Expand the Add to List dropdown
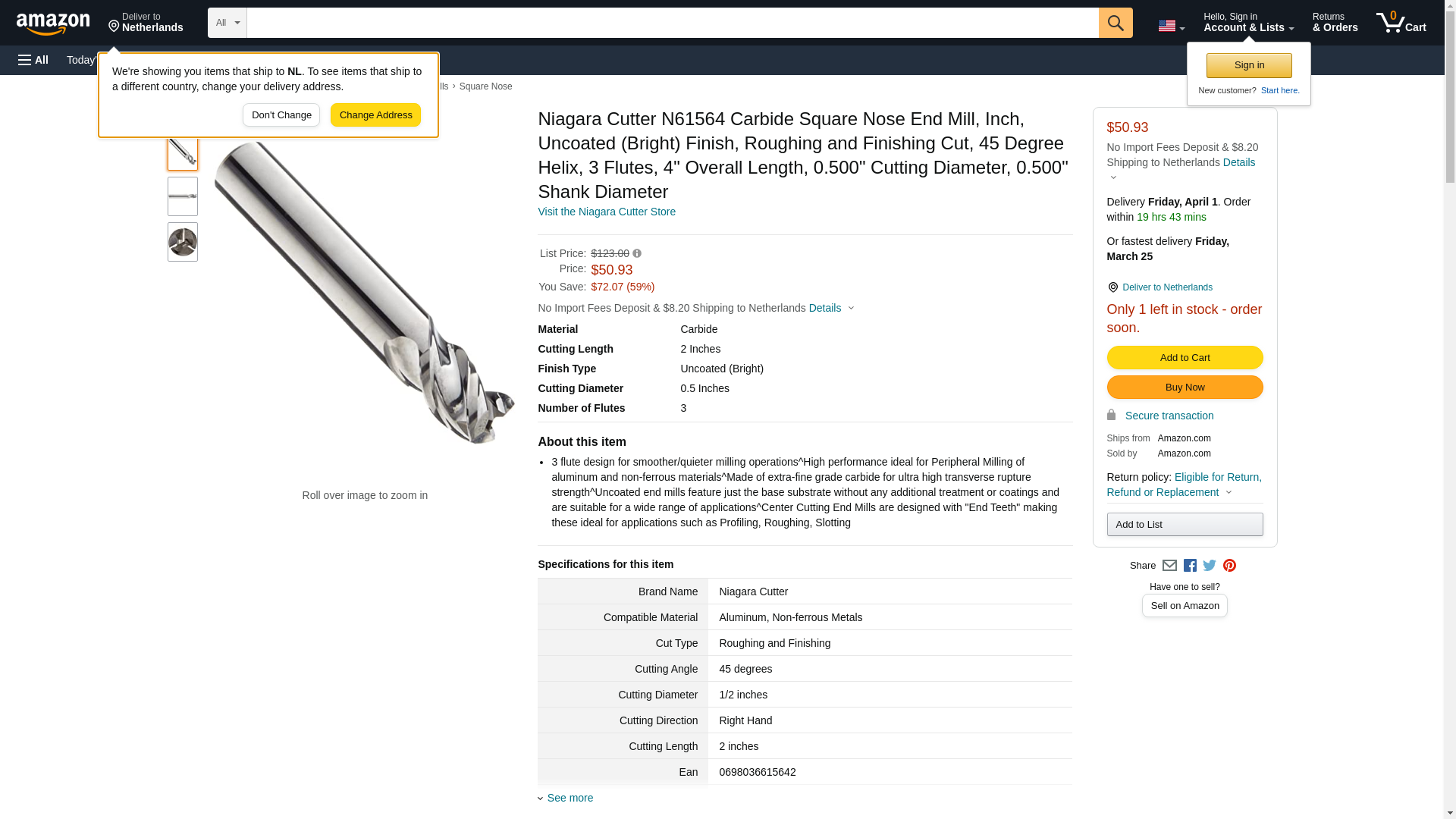Viewport: 1456px width, 819px height. (x=1185, y=525)
